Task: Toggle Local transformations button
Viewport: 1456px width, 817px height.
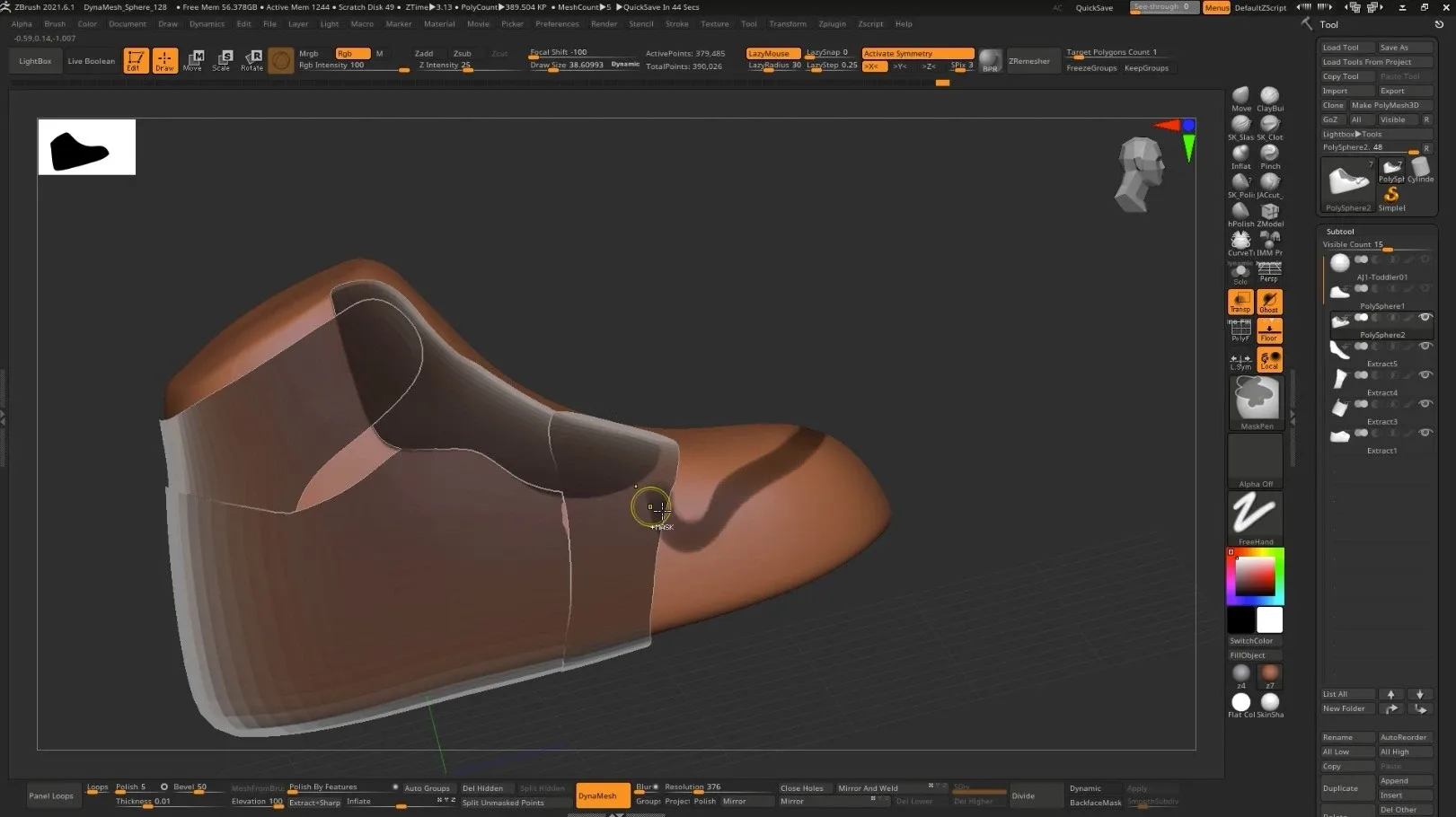Action: click(x=1269, y=360)
